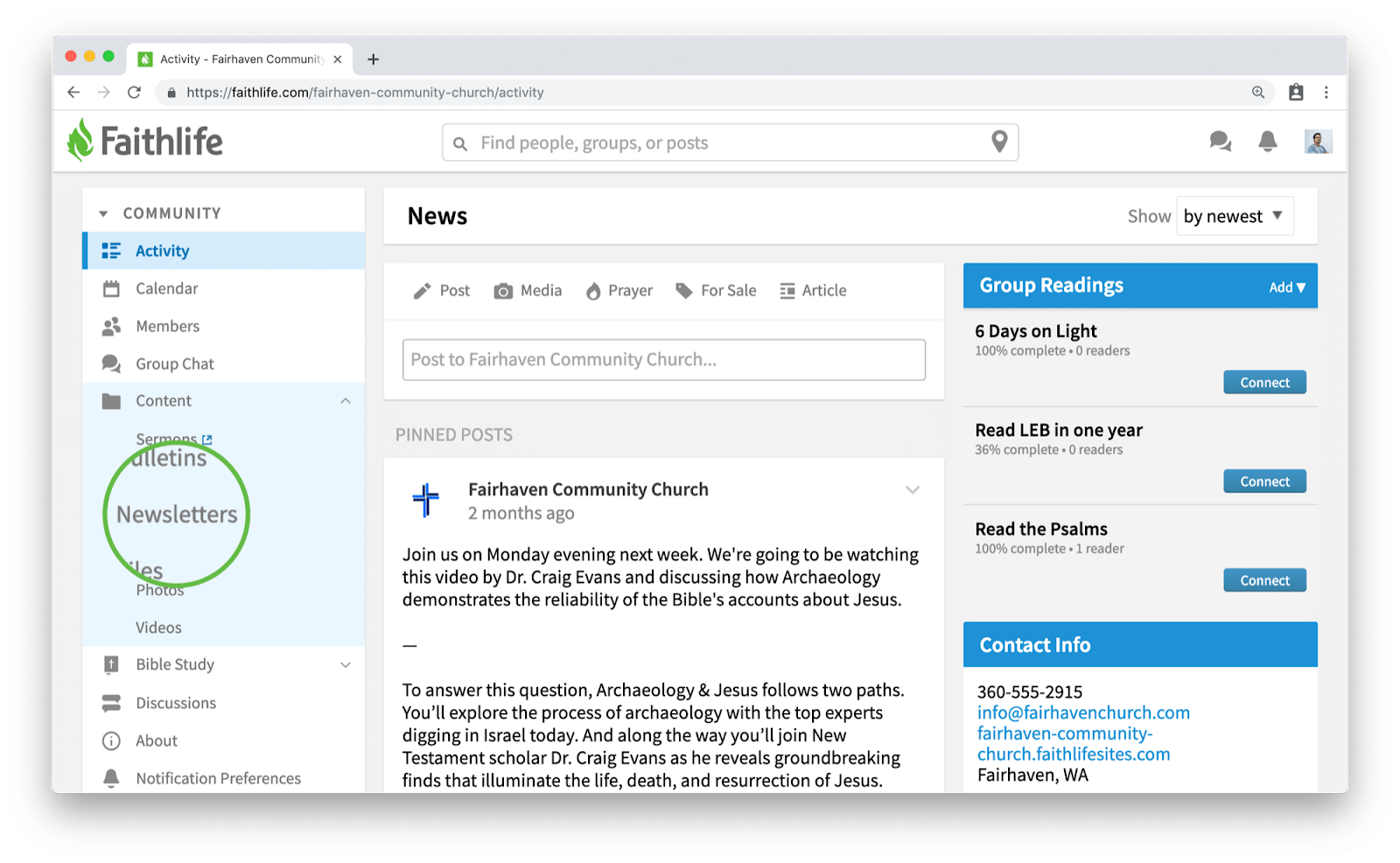Connect to Read the Psalms reading

pyautogui.click(x=1264, y=580)
